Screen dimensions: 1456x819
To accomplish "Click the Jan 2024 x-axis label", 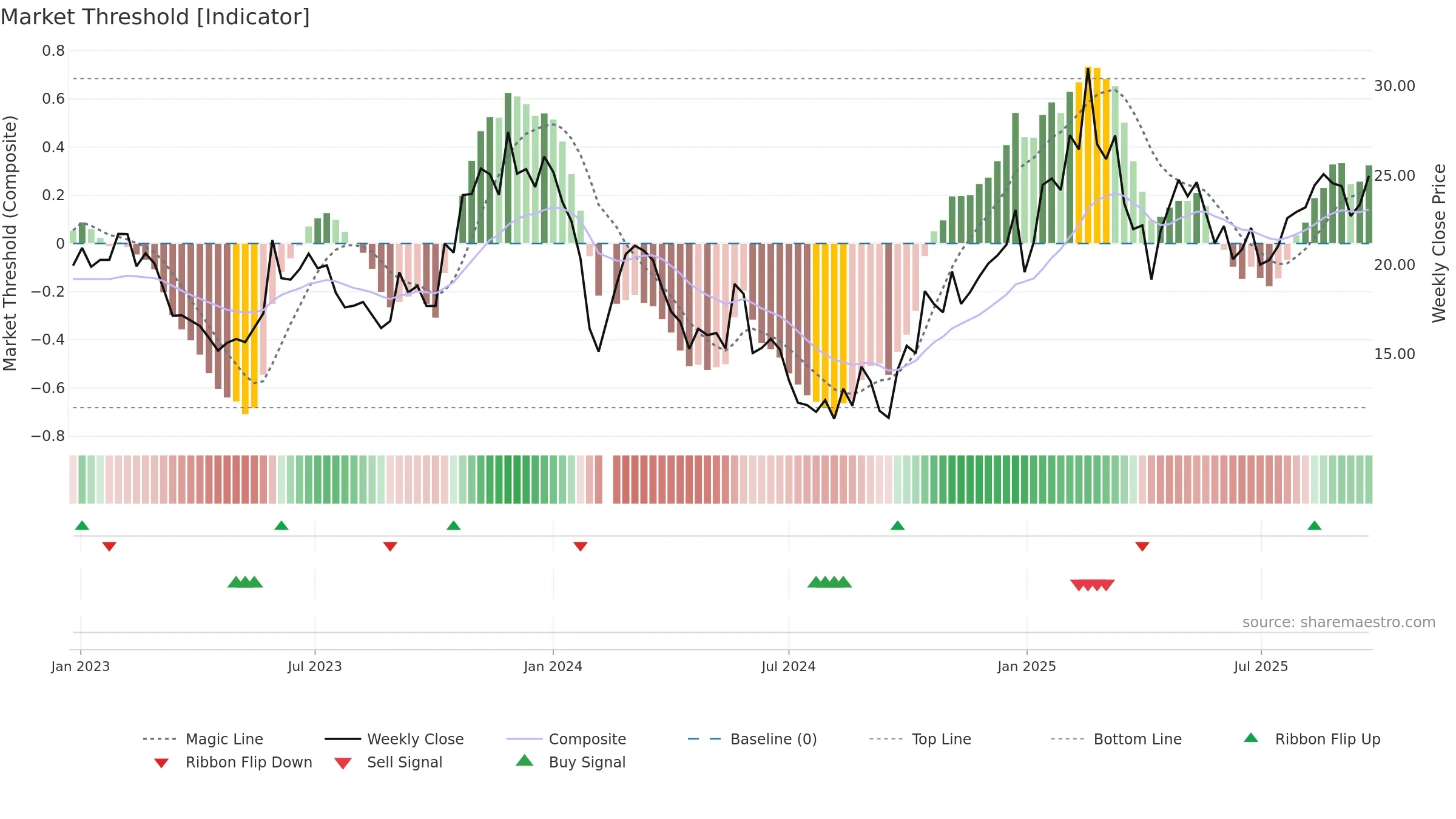I will 553,667.
